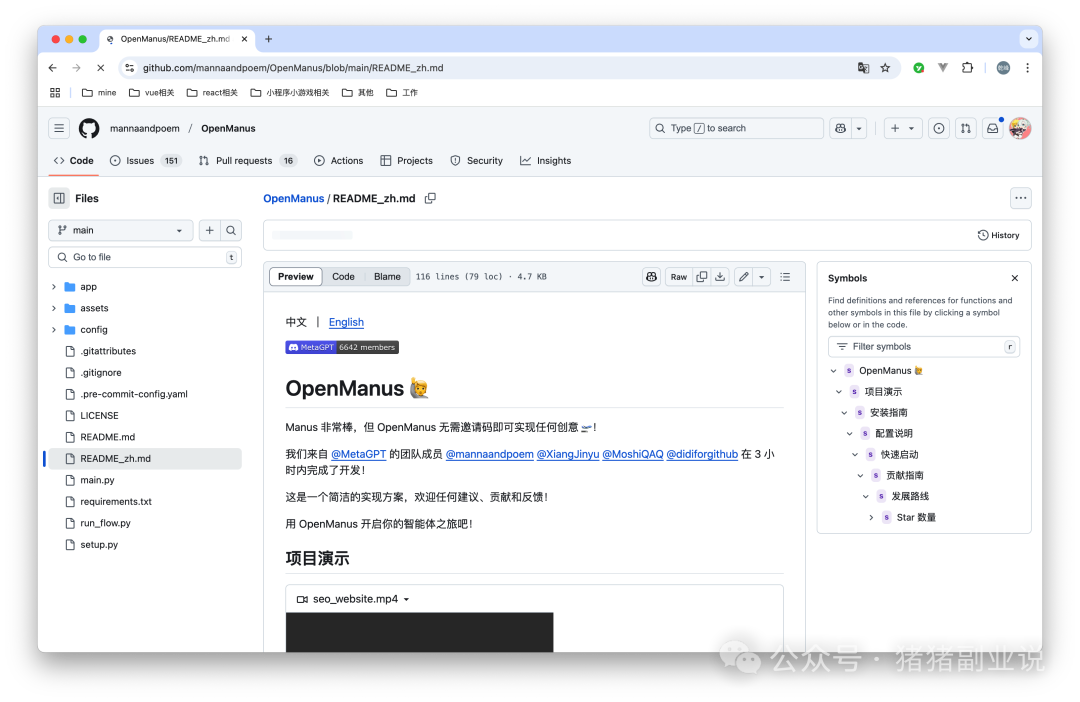Open the Projects tab

406,161
